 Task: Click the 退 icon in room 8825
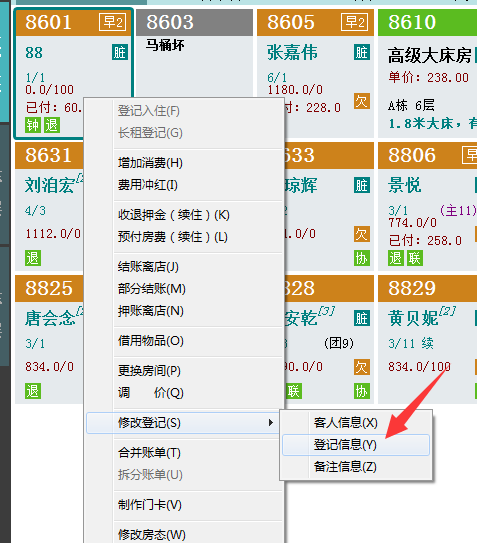point(33,391)
